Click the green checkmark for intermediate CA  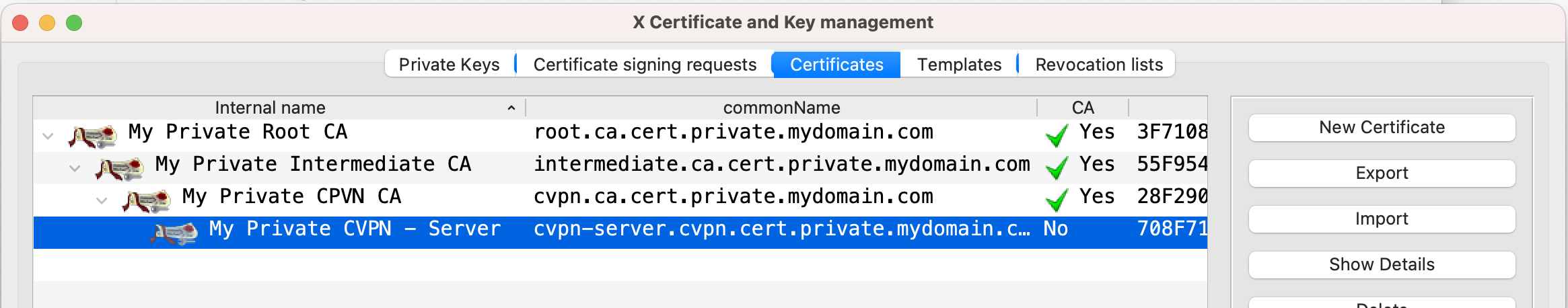pyautogui.click(x=1057, y=168)
